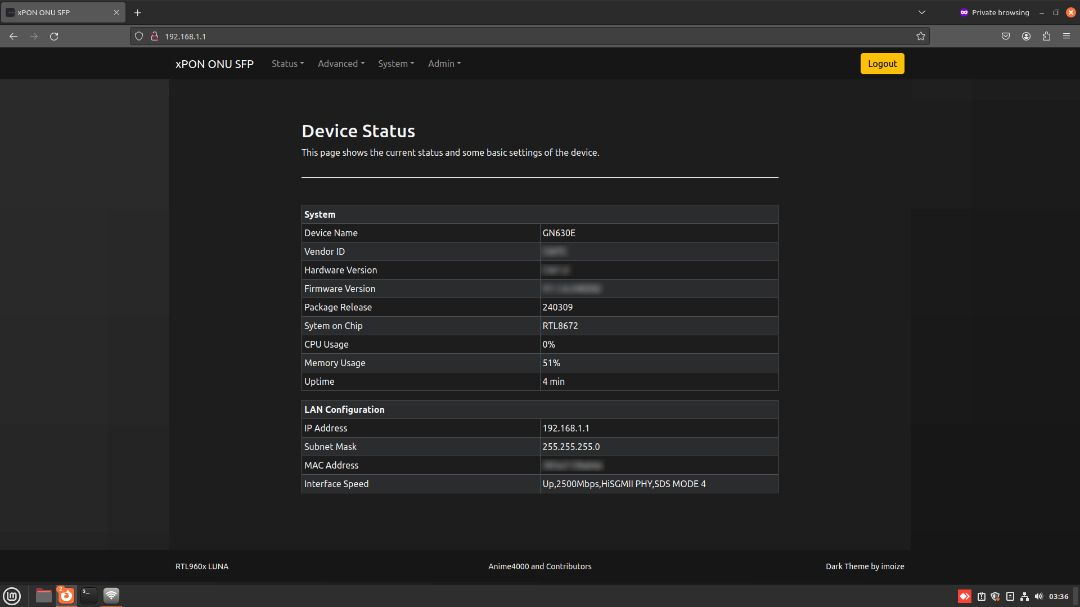Open the Linux Mint start menu
Image resolution: width=1080 pixels, height=607 pixels.
click(13, 596)
